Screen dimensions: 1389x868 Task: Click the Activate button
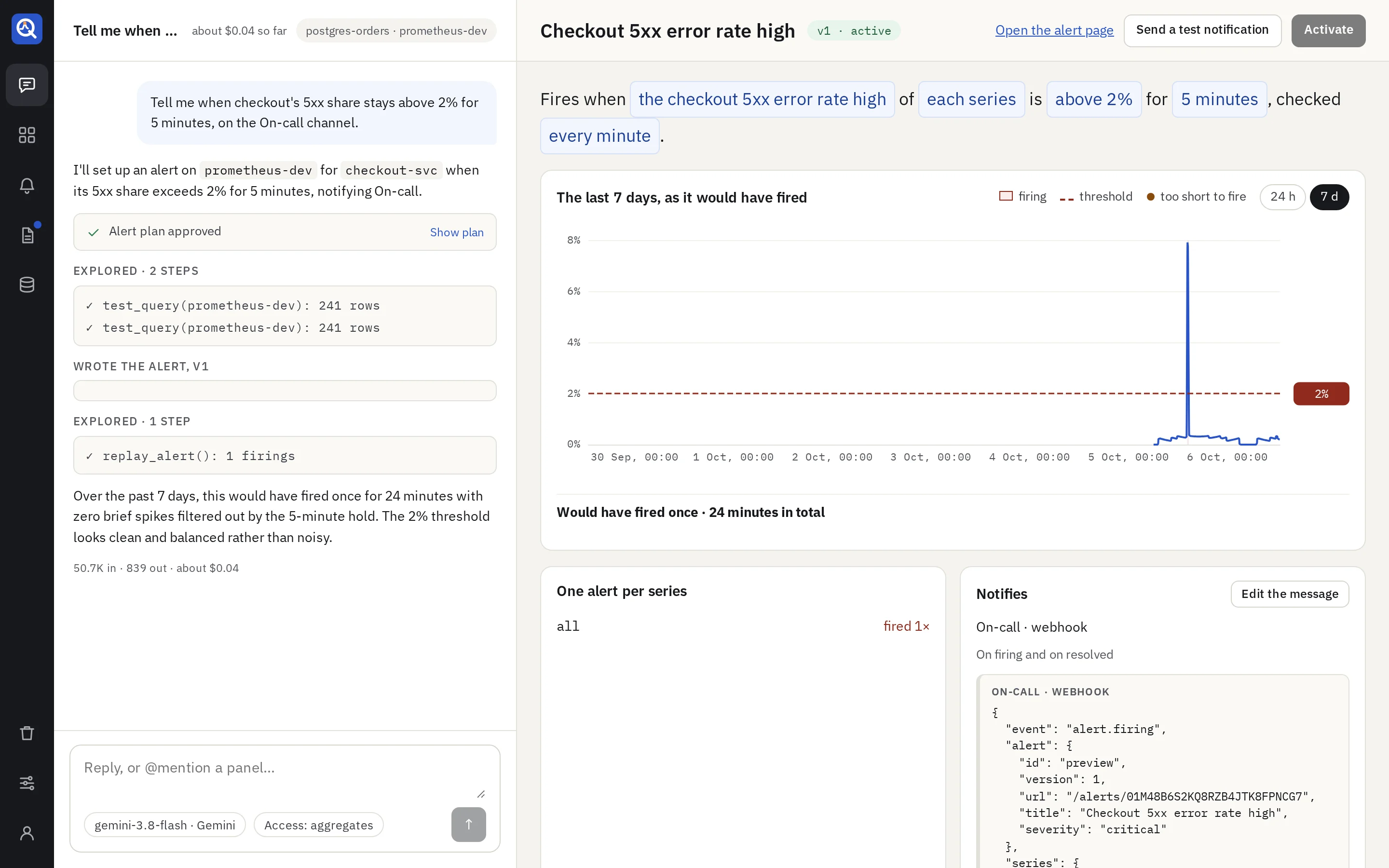(1328, 30)
